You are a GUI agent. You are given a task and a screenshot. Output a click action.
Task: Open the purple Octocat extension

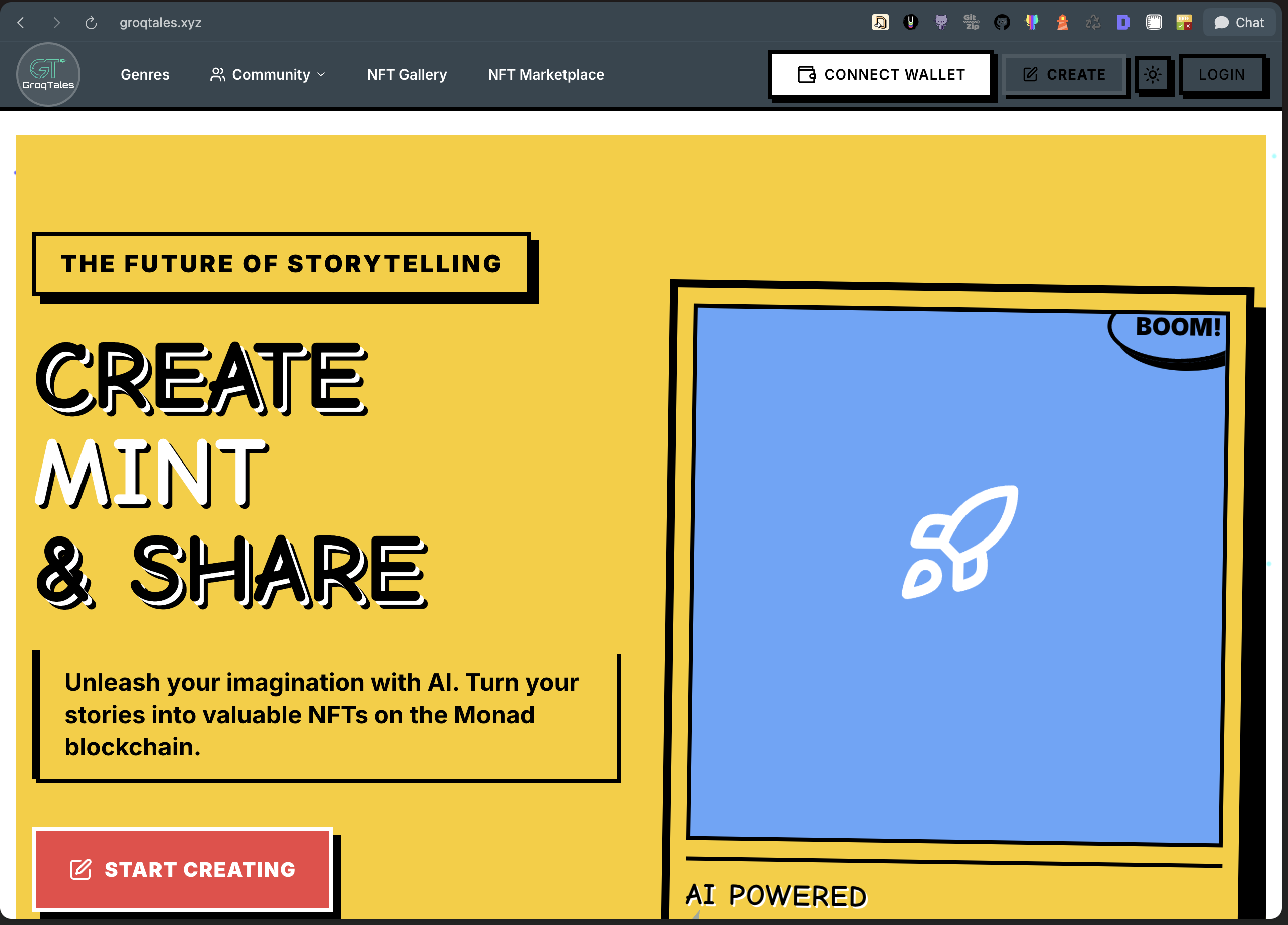(941, 22)
